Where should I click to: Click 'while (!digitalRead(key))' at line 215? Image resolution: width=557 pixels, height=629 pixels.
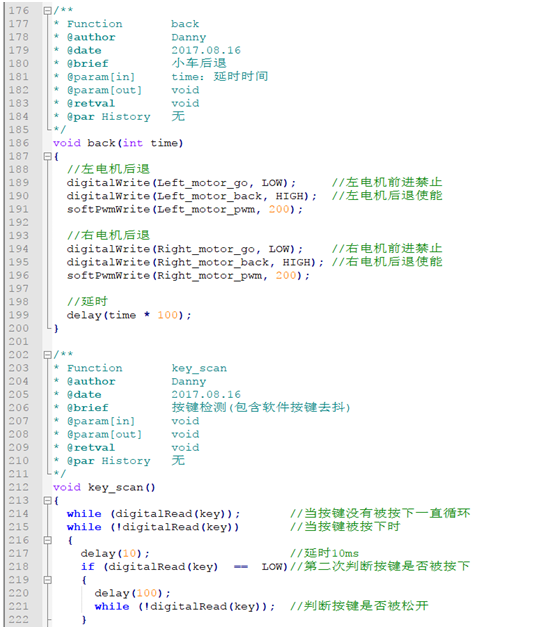pyautogui.click(x=153, y=527)
